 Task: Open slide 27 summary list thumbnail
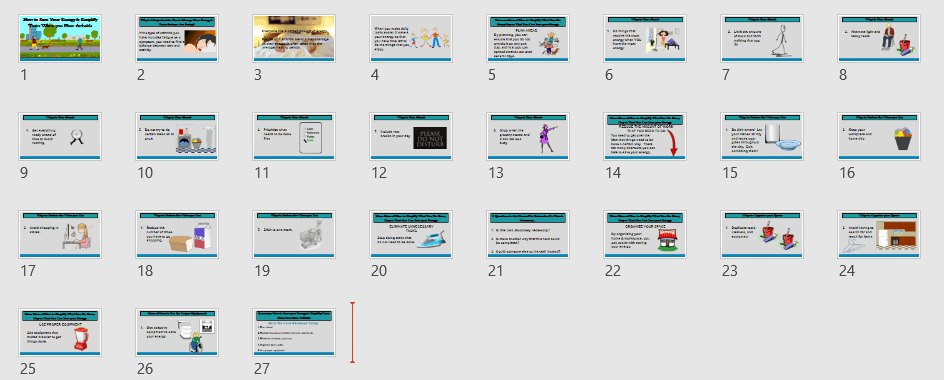tap(294, 332)
